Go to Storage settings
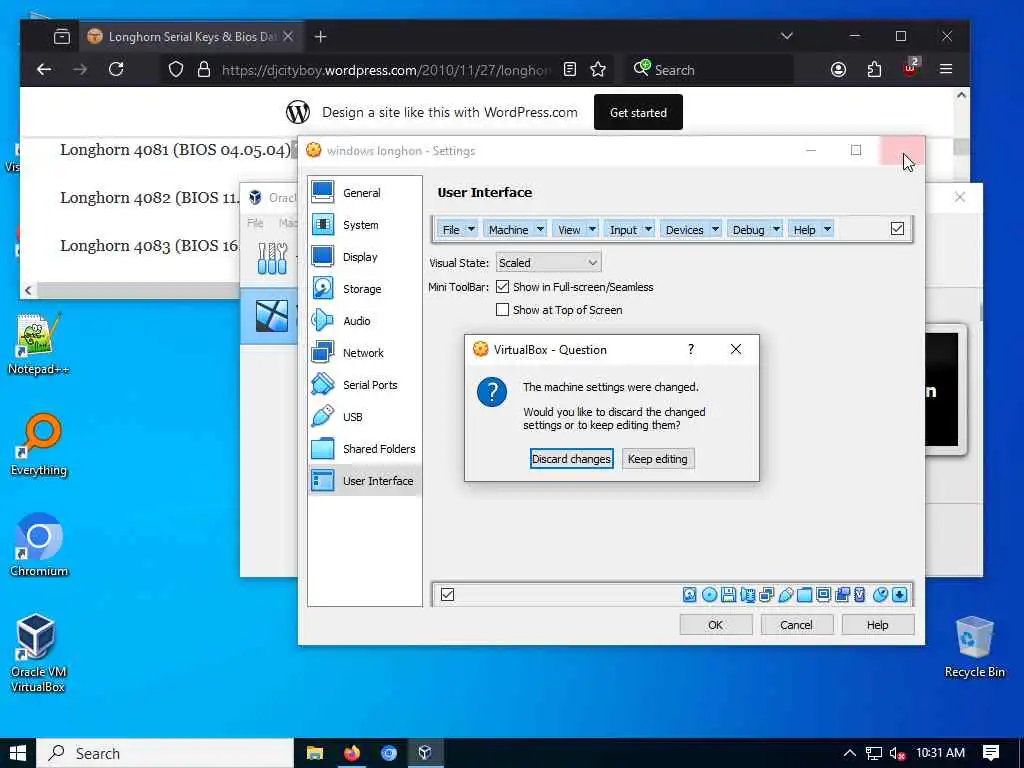Viewport: 1024px width, 768px height. [364, 289]
